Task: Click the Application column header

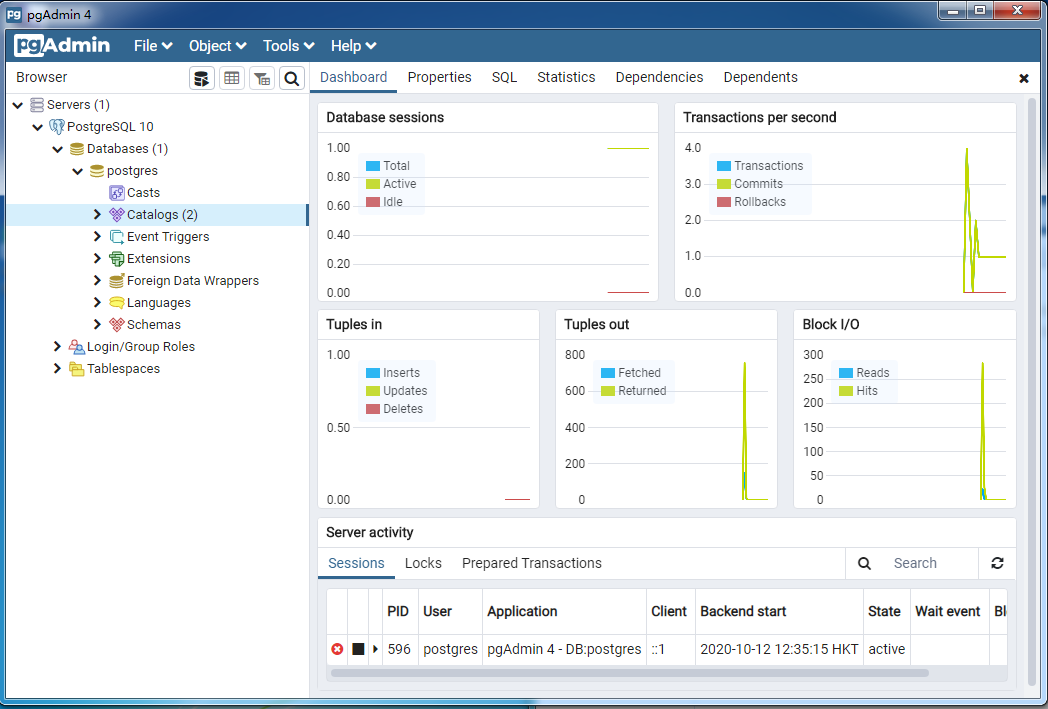Action: [564, 611]
